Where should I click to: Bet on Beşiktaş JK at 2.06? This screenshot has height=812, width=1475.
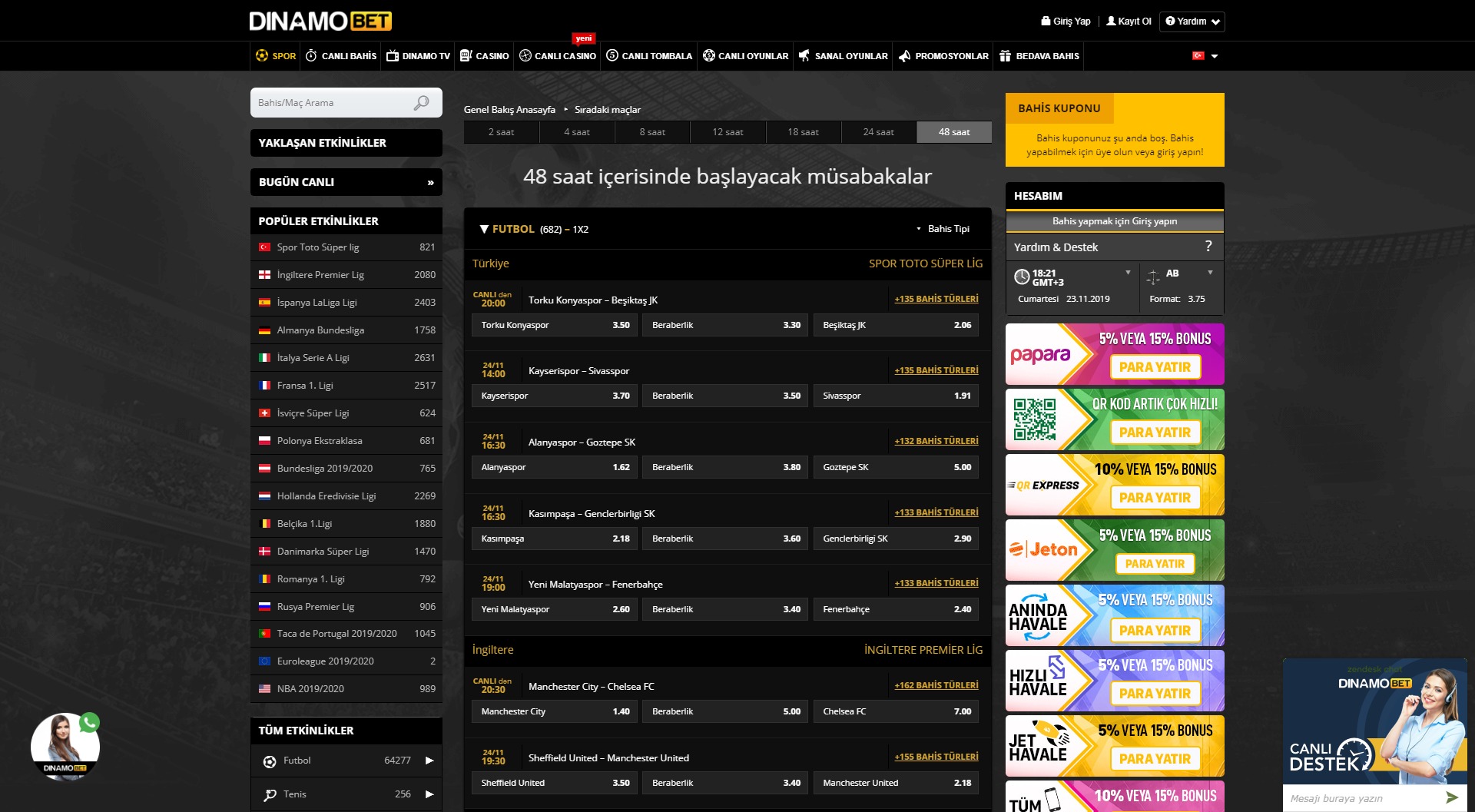click(x=896, y=325)
